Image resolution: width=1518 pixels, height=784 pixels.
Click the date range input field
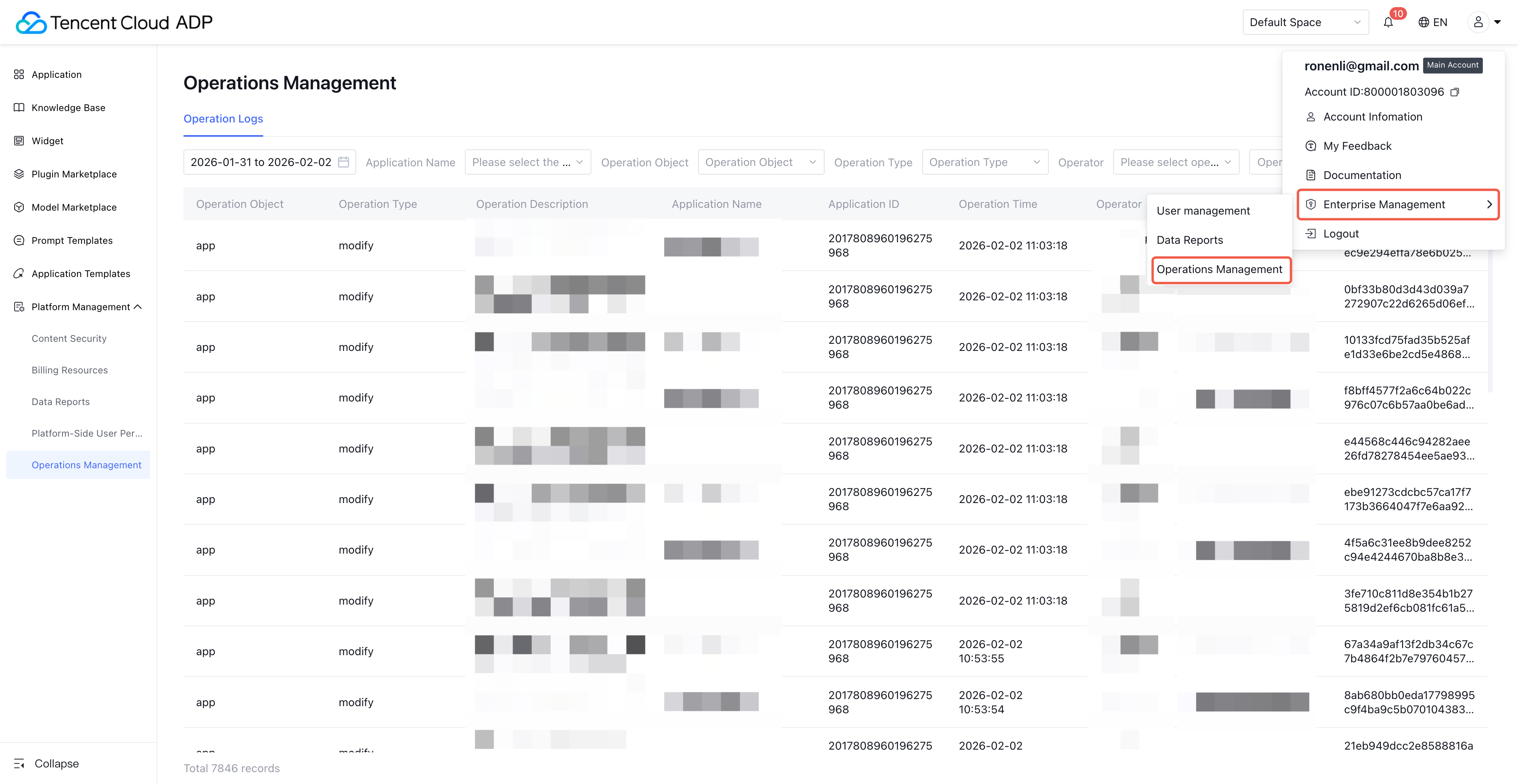tap(261, 162)
